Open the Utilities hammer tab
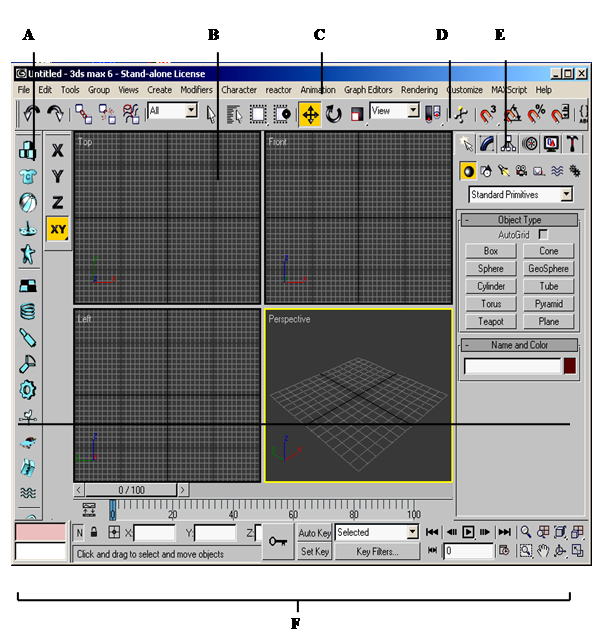This screenshot has height=642, width=596. [x=572, y=144]
